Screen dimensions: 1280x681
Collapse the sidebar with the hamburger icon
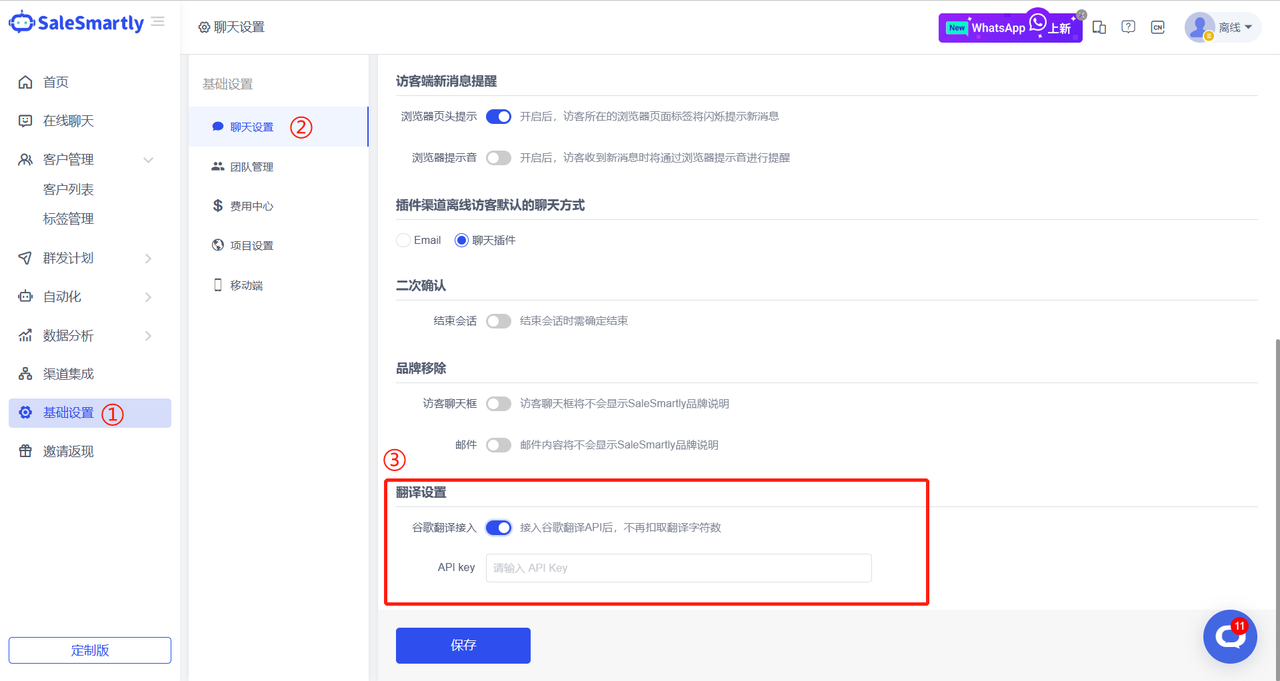coord(158,22)
